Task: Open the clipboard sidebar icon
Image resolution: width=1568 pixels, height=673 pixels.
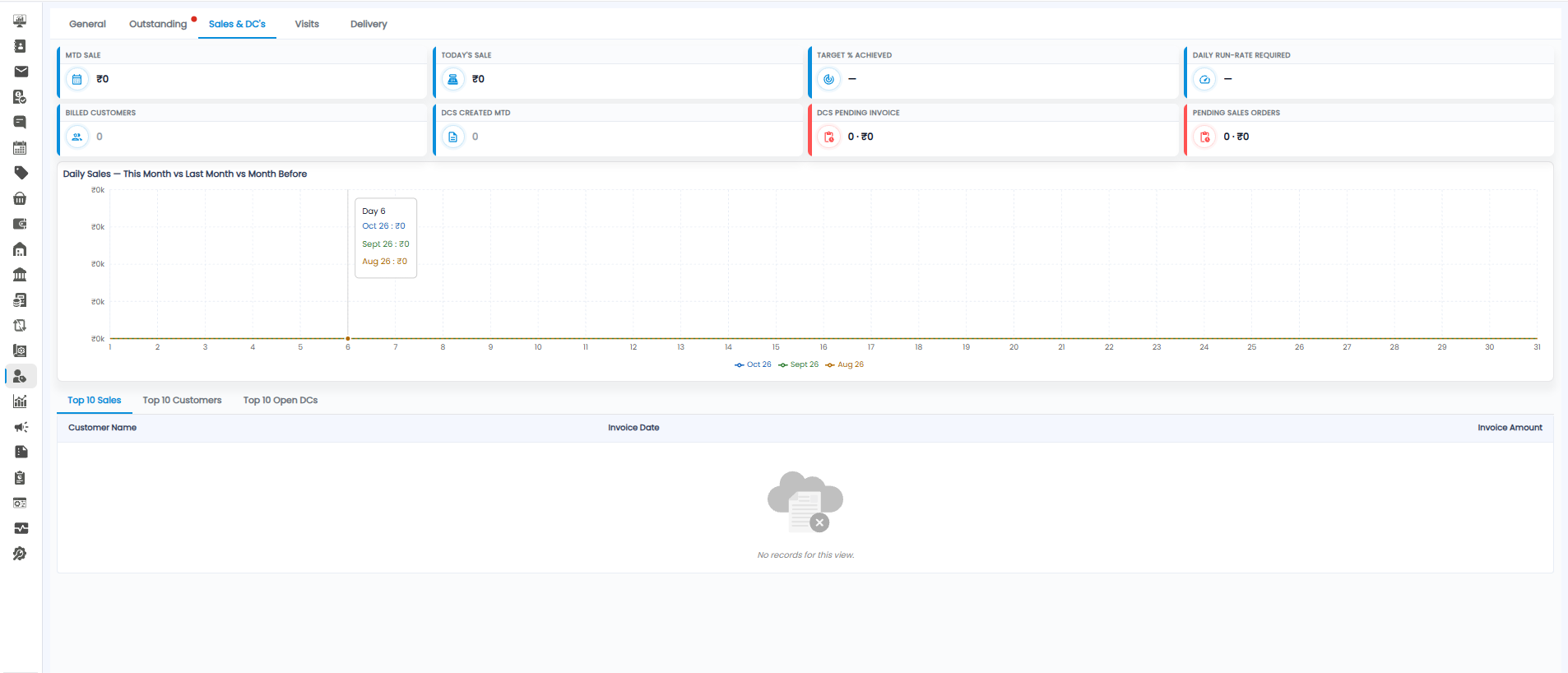Action: (20, 477)
